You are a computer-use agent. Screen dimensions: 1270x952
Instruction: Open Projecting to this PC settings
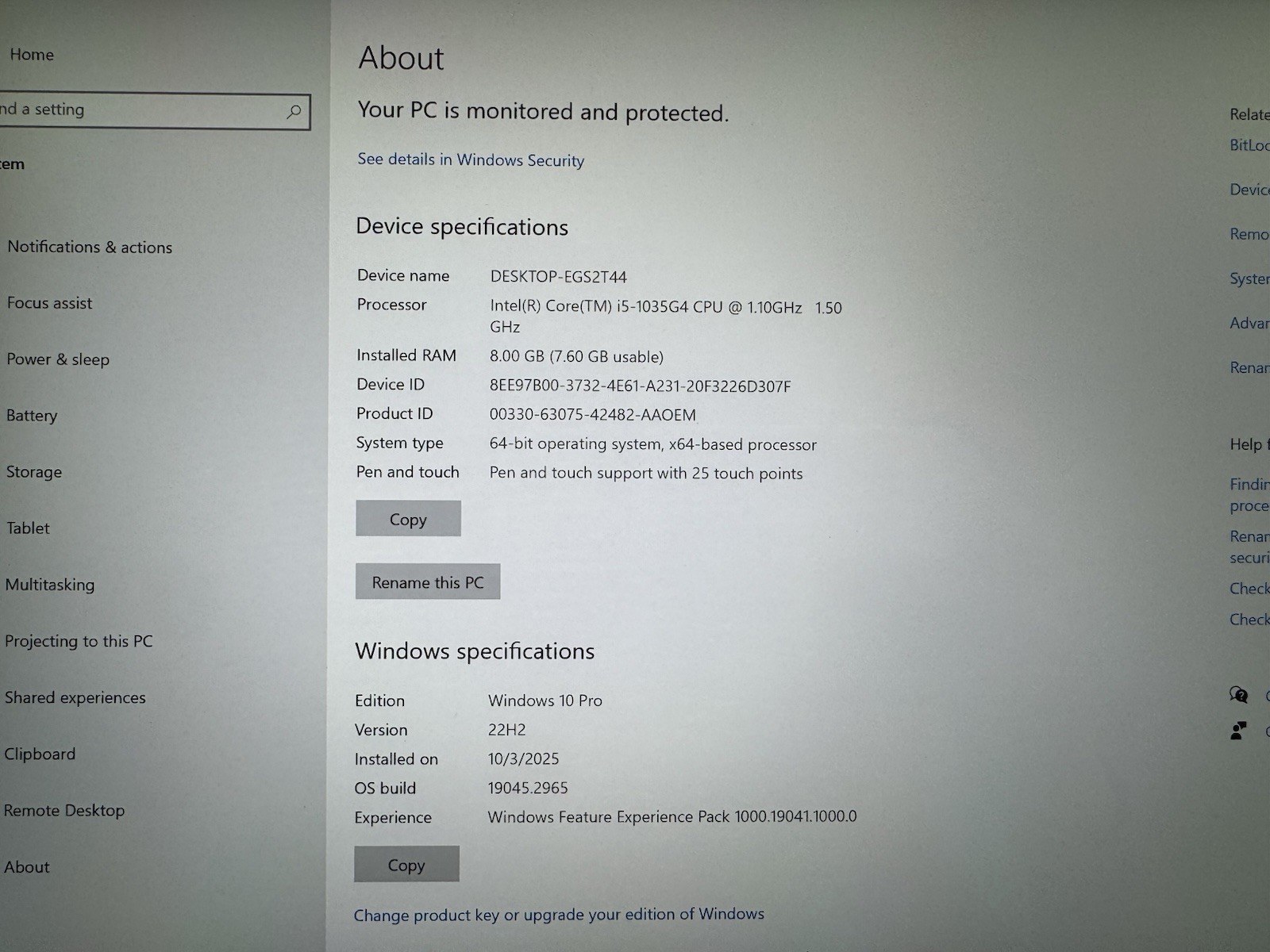pyautogui.click(x=79, y=641)
